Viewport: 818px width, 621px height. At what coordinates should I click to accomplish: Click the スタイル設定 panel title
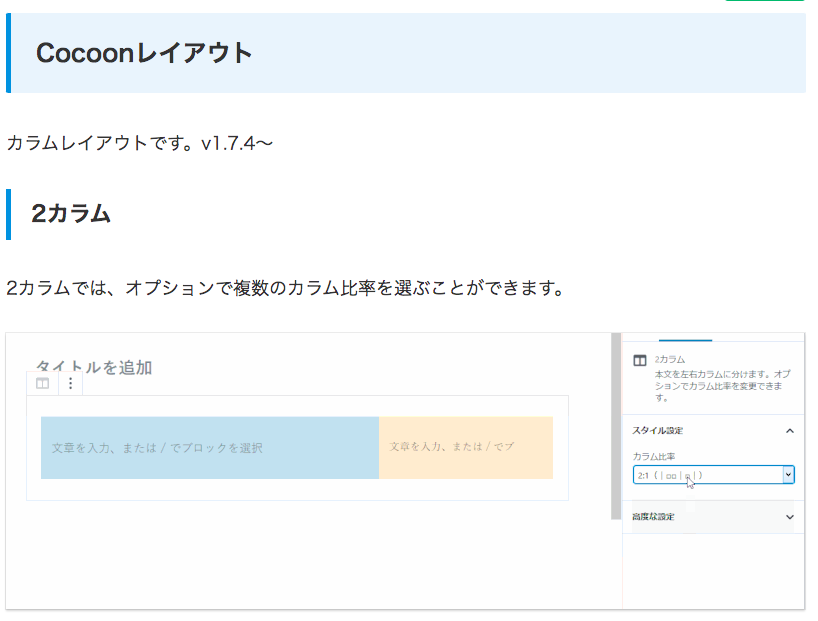coord(658,431)
